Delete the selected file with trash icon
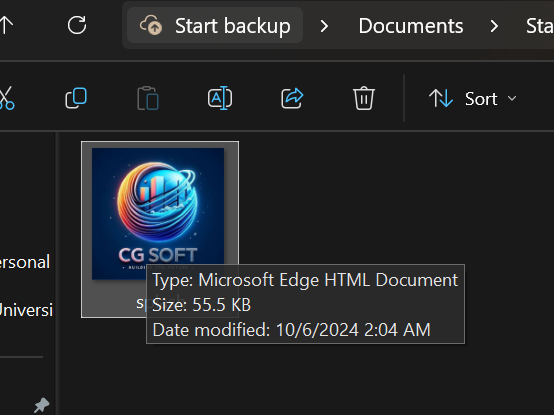This screenshot has height=415, width=554. [364, 98]
